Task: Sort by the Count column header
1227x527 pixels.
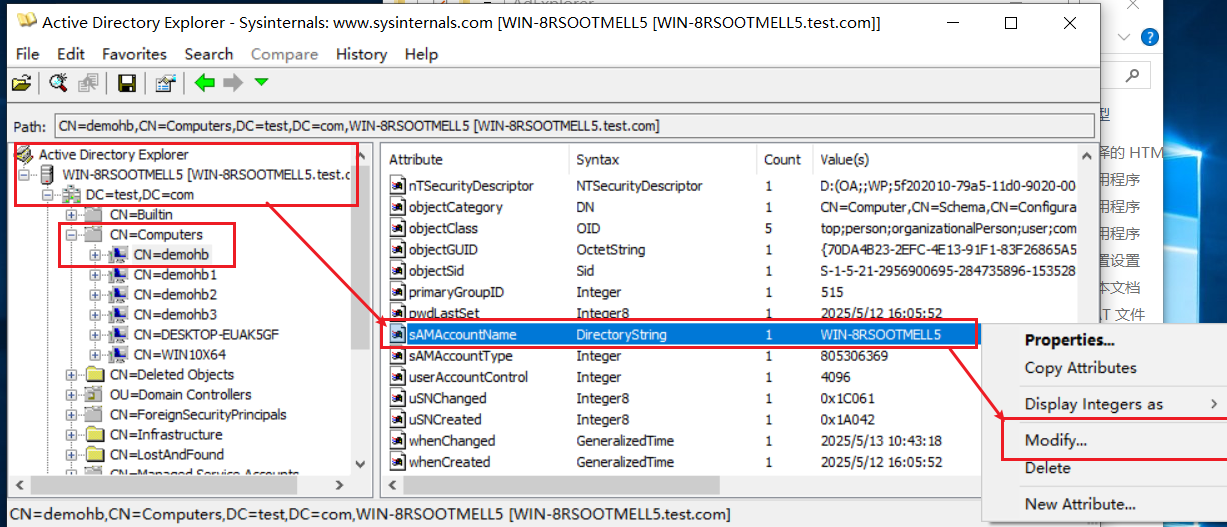Action: 785,159
